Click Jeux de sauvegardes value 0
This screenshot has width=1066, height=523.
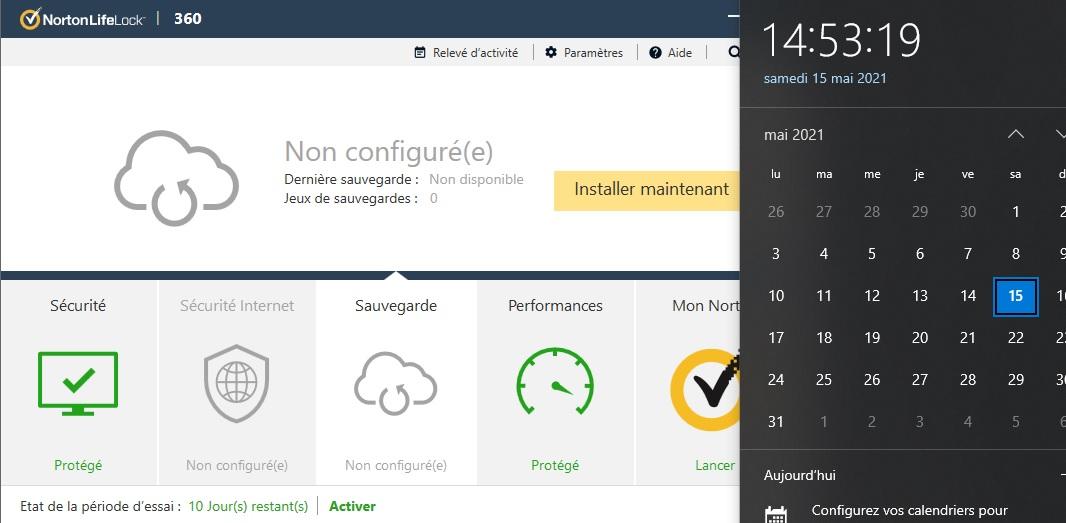(x=434, y=199)
